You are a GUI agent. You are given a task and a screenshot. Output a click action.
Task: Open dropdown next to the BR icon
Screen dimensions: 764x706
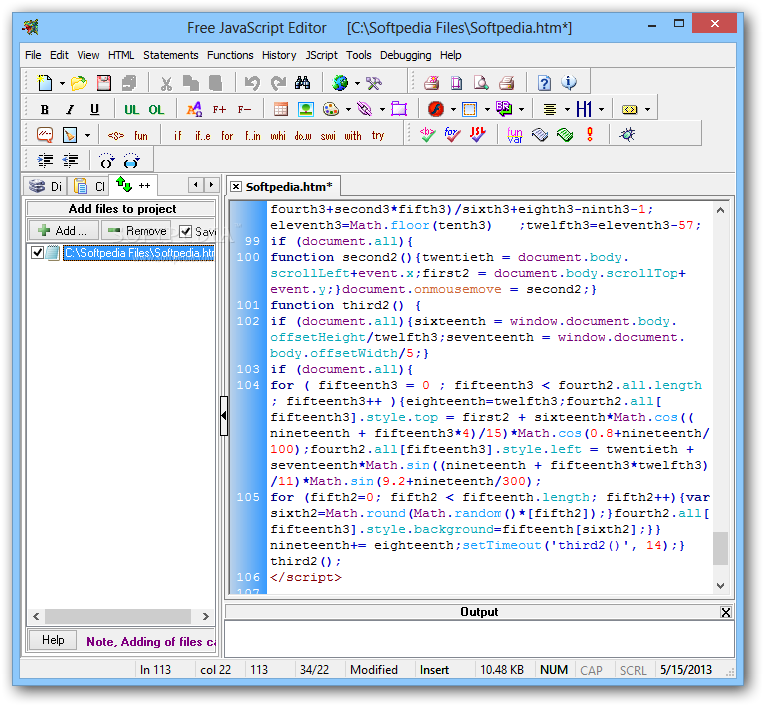(521, 110)
